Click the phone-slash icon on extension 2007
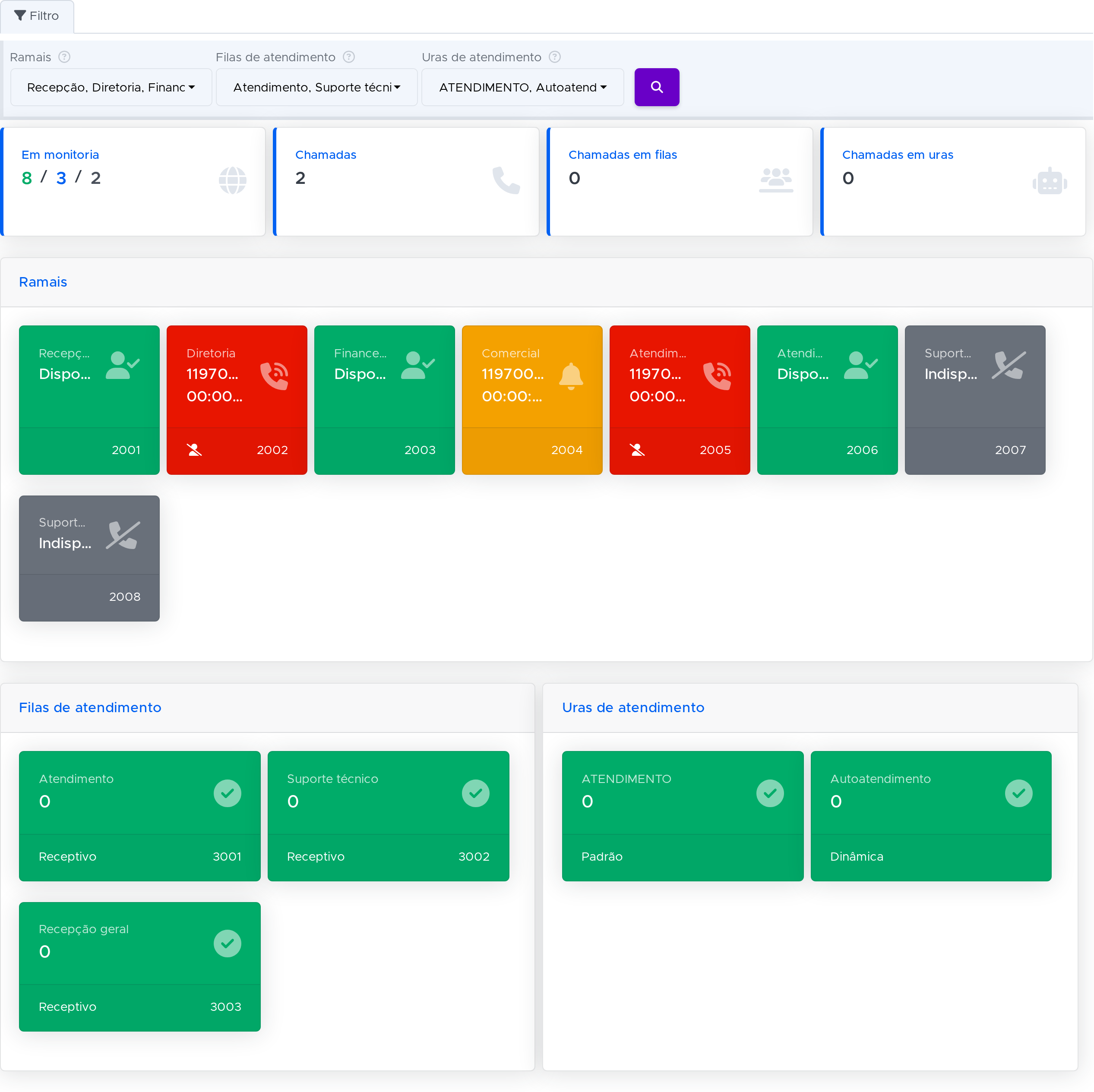This screenshot has width=1094, height=1092. pos(1009,365)
